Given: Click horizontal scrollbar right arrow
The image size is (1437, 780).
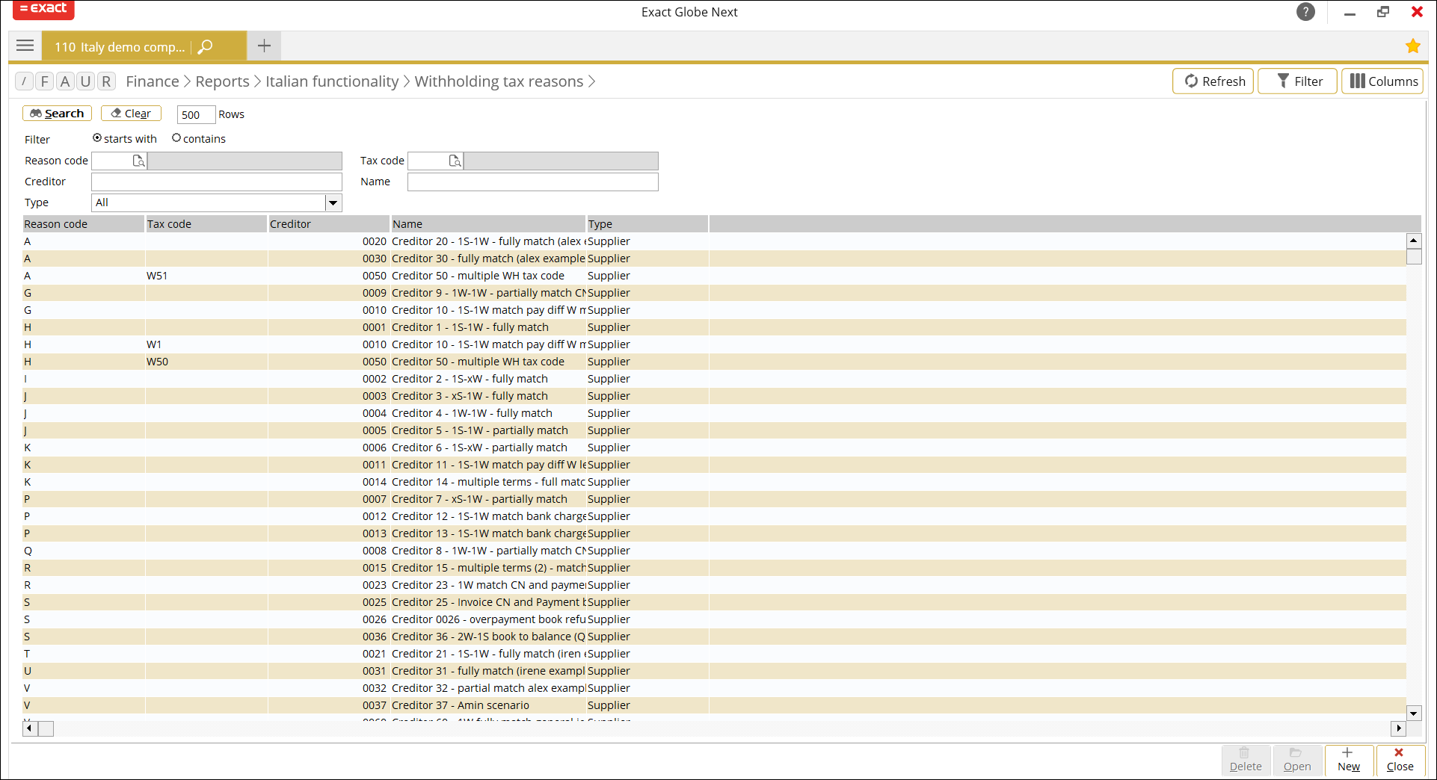Looking at the screenshot, I should (1399, 729).
